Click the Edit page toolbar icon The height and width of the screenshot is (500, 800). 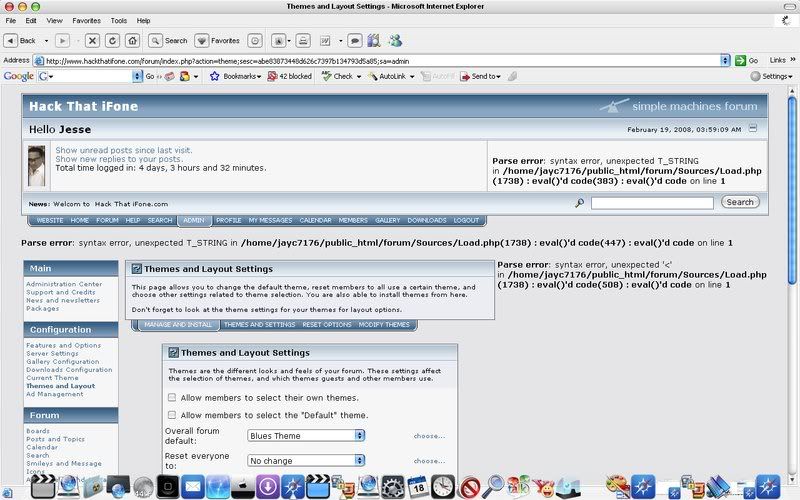pos(325,41)
